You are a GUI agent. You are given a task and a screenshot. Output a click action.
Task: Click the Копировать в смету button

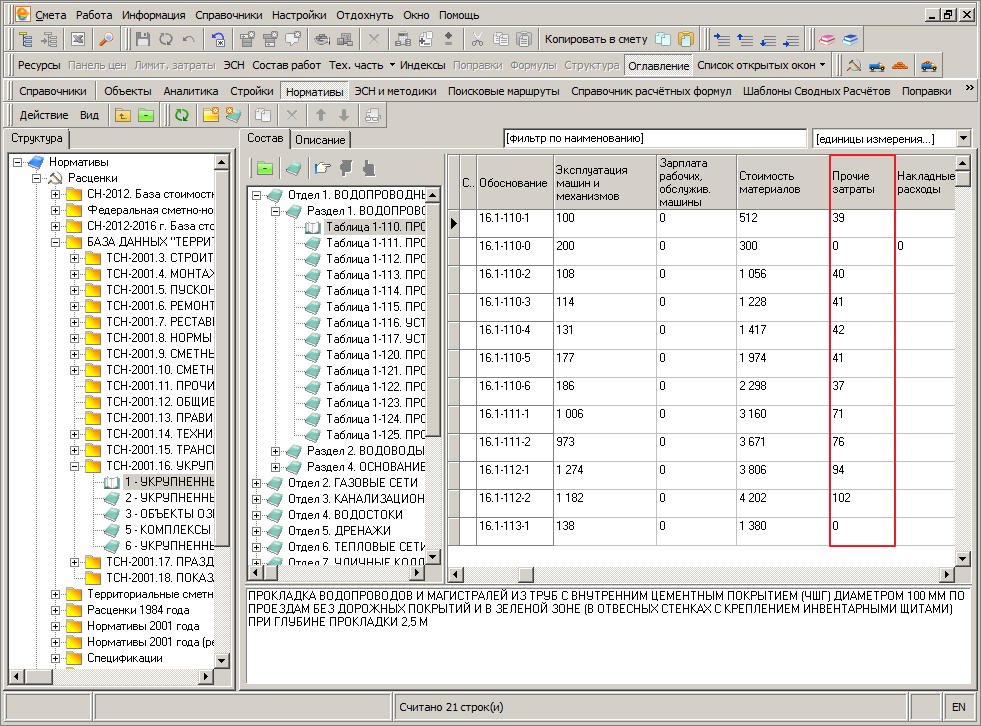point(596,39)
